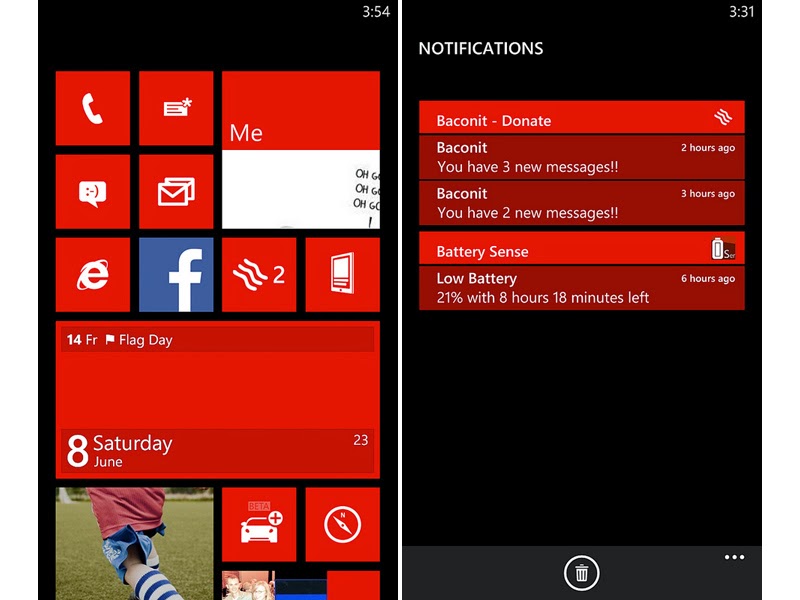This screenshot has height=600, width=800.
Task: Open the email envelope tile
Action: tap(176, 191)
